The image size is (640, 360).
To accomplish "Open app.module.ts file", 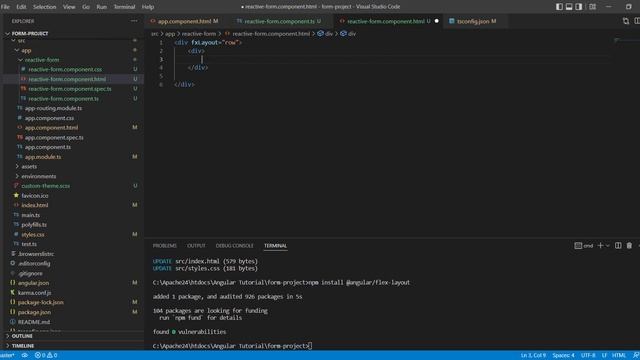I will click(43, 157).
